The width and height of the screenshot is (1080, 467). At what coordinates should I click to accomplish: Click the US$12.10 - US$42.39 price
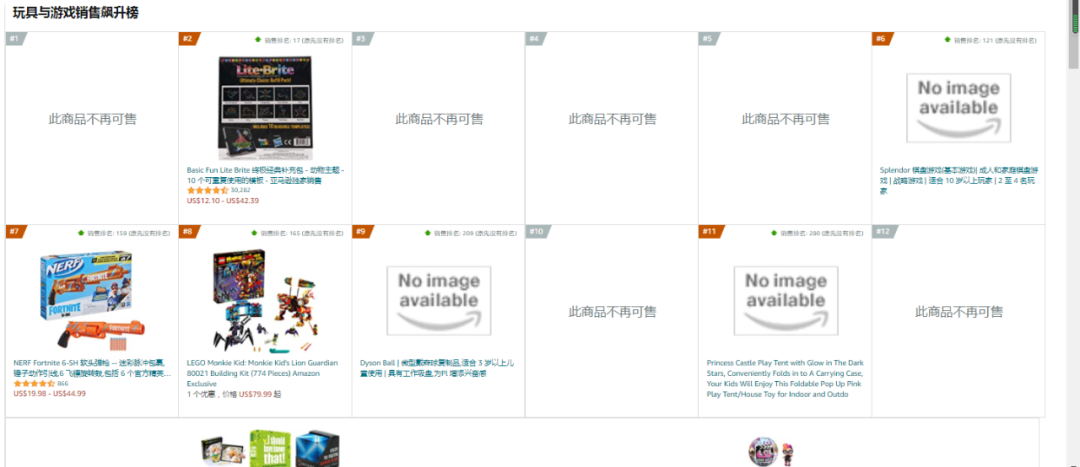222,200
